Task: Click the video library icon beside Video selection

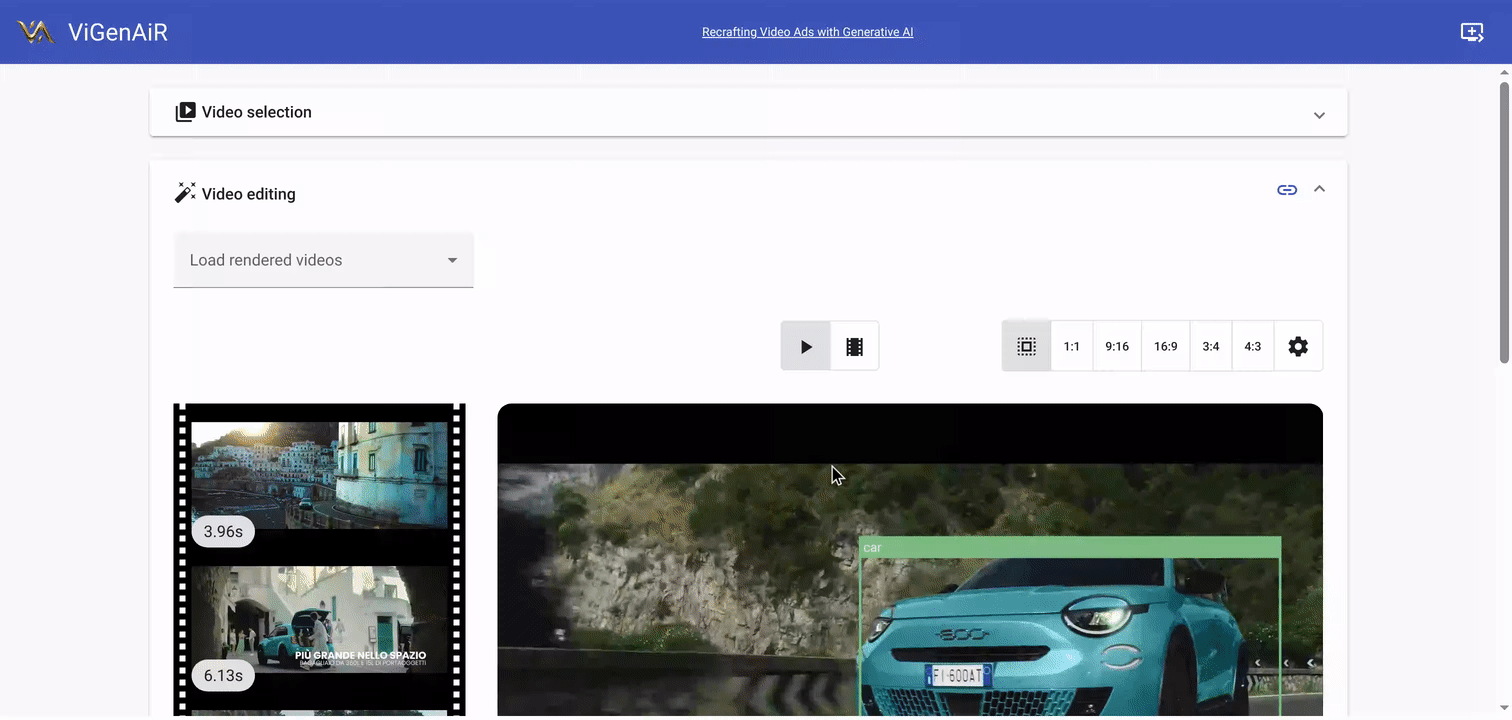Action: [x=185, y=112]
